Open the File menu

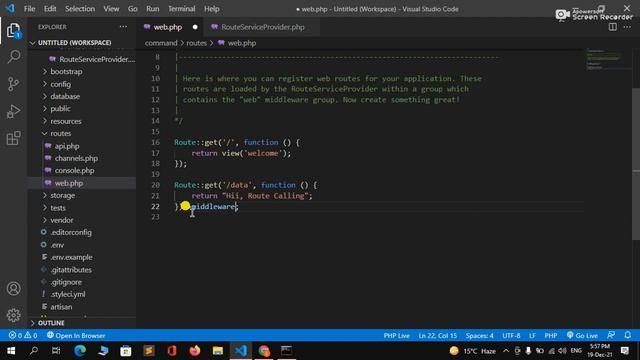click(x=29, y=9)
